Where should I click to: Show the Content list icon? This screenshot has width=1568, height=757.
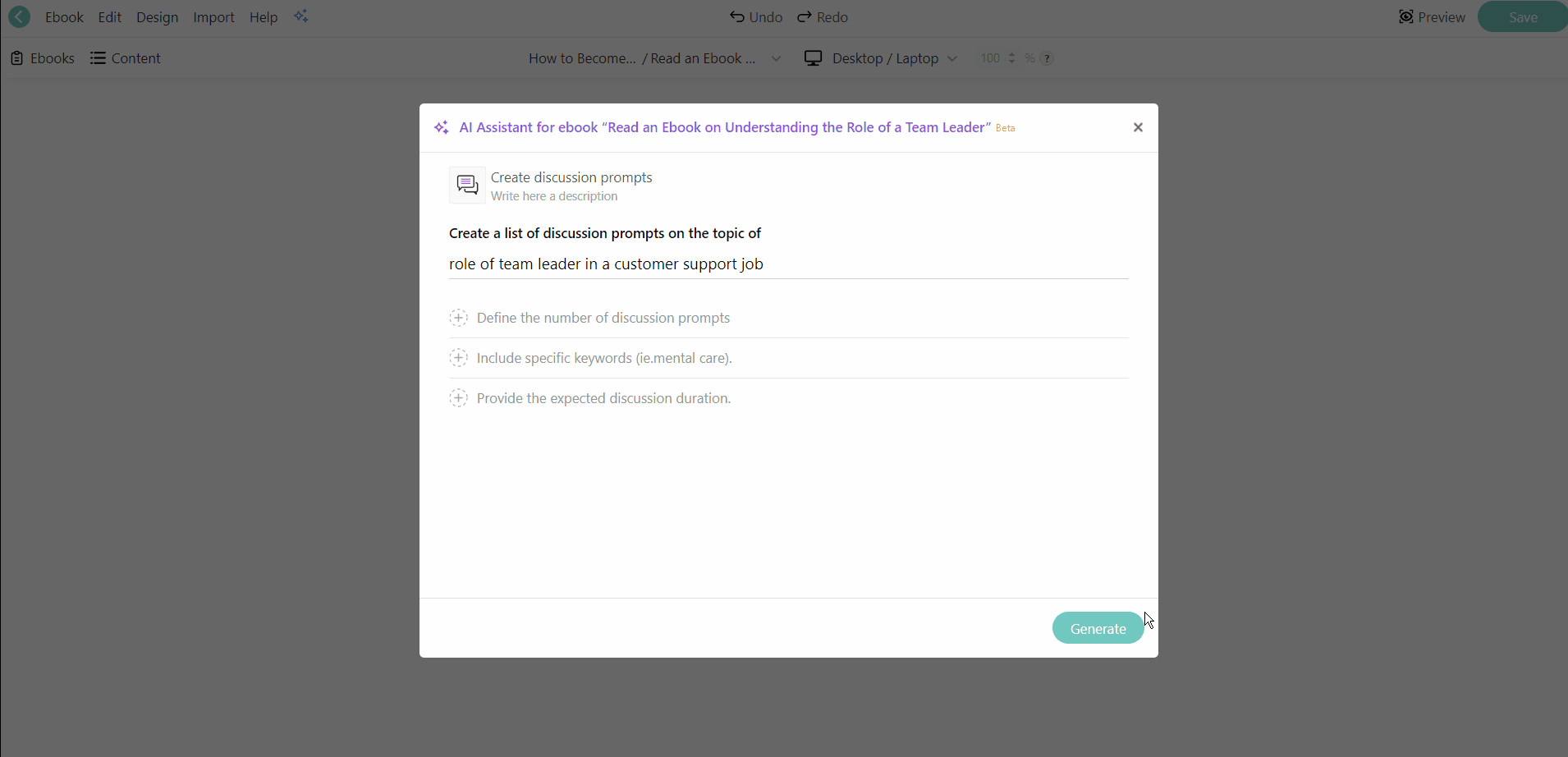coord(98,58)
